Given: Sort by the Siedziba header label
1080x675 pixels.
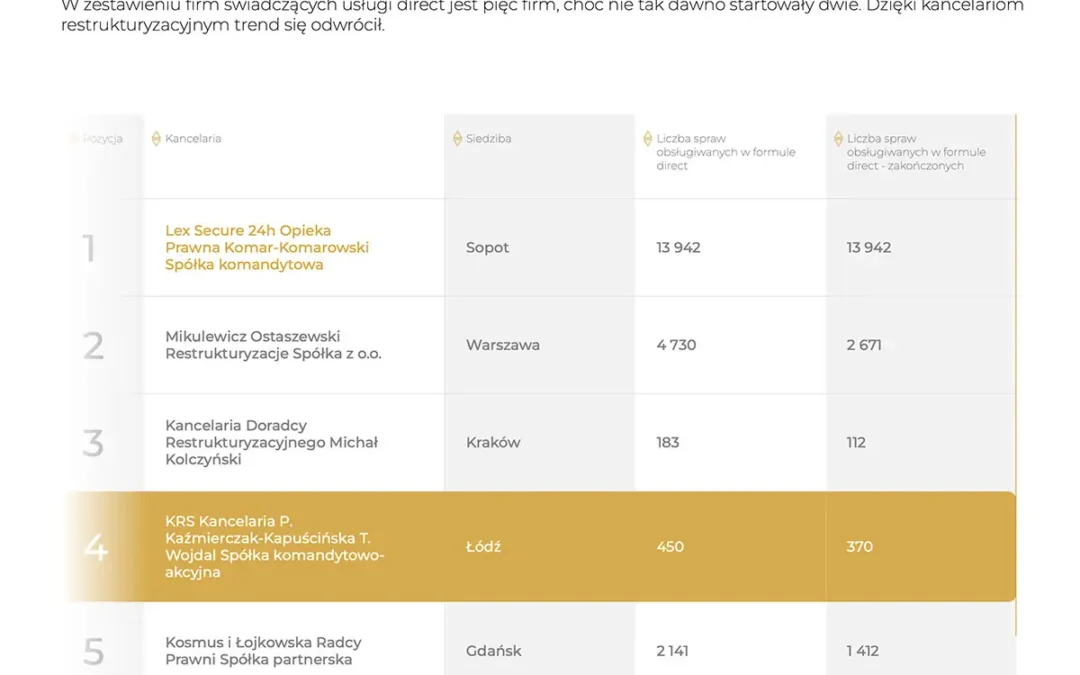Looking at the screenshot, I should [x=488, y=138].
